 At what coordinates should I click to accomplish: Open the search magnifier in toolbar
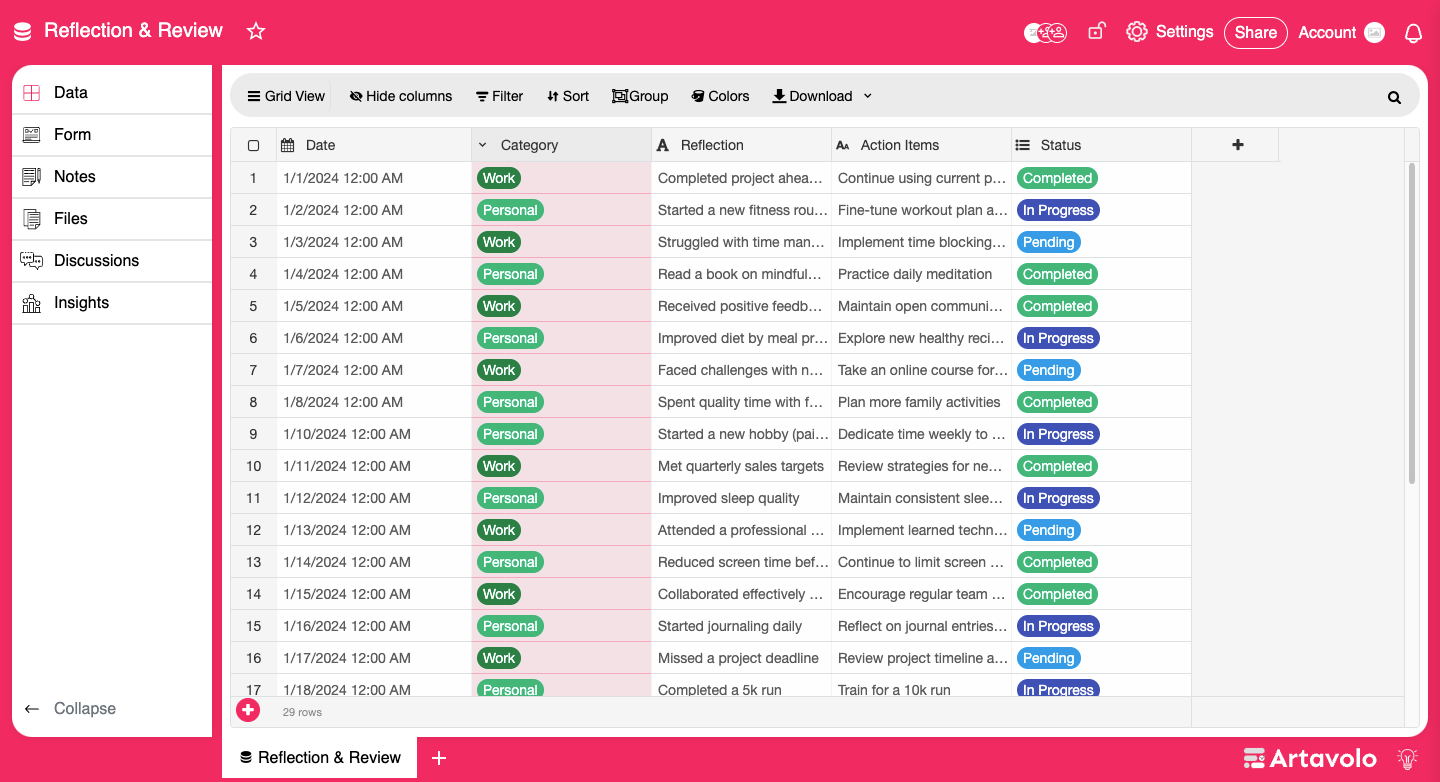(x=1394, y=97)
